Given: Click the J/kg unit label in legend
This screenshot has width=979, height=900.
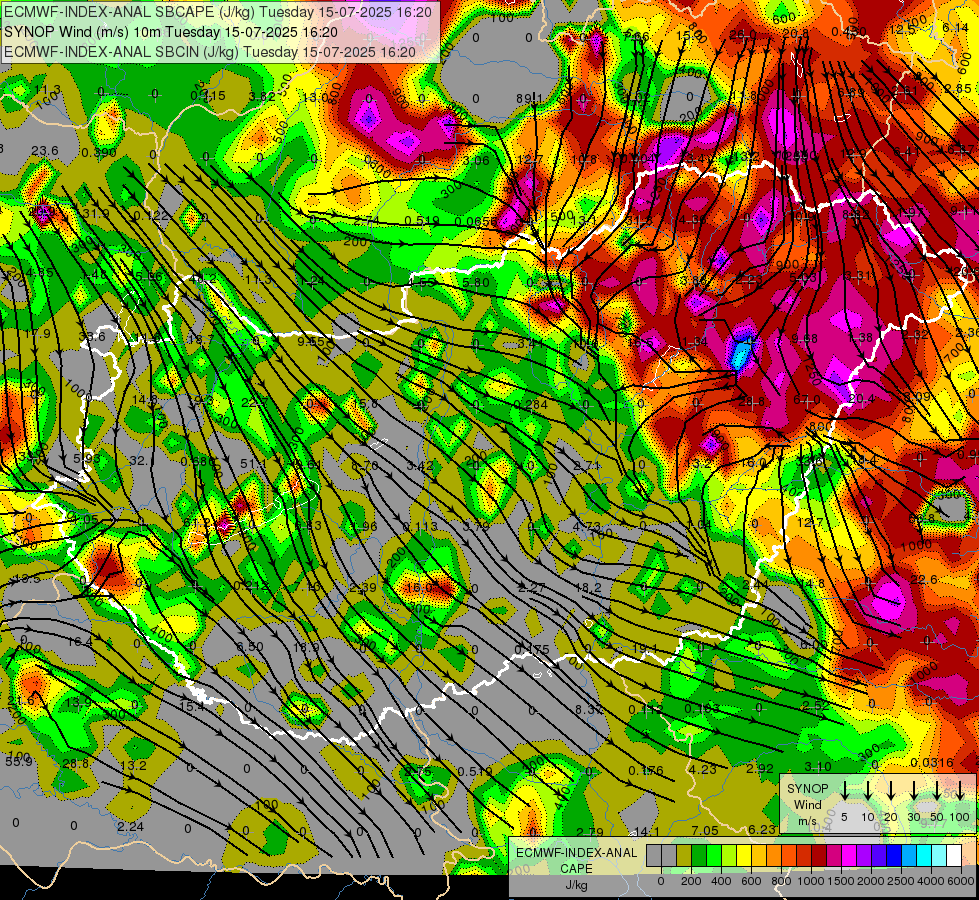Looking at the screenshot, I should click(x=576, y=884).
